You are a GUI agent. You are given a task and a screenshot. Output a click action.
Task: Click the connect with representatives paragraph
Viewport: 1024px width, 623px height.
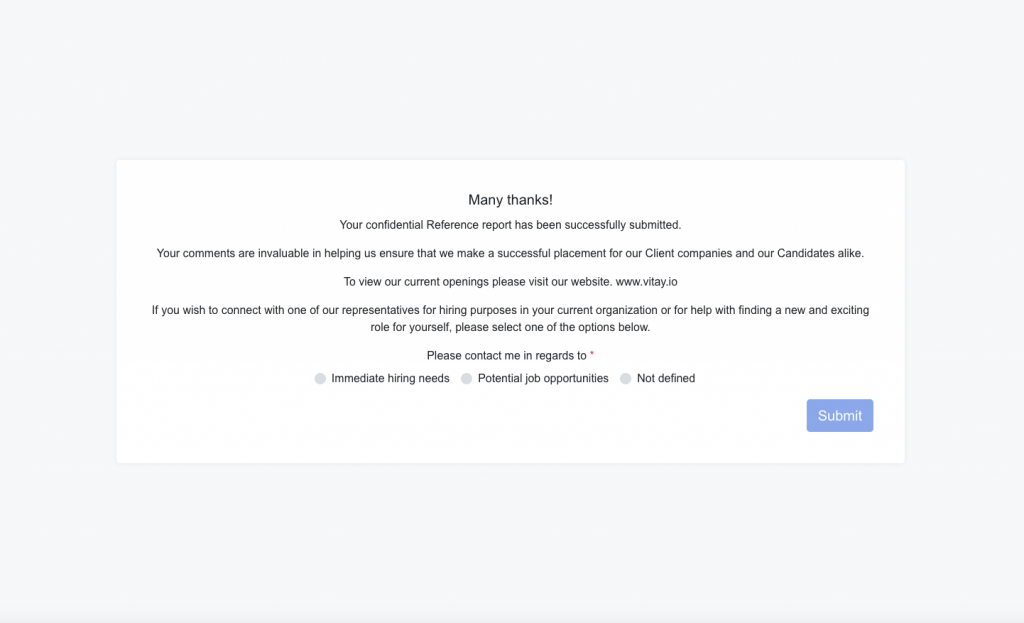tap(510, 319)
